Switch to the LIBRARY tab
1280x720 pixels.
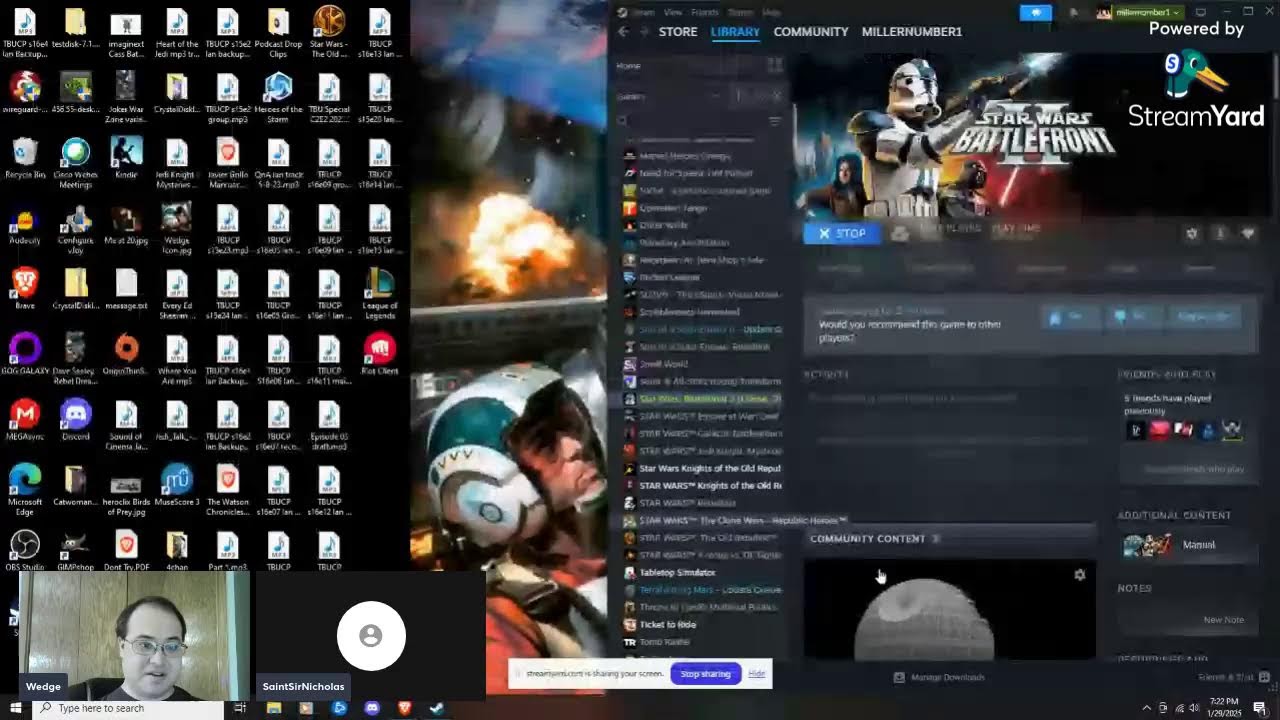(x=735, y=32)
